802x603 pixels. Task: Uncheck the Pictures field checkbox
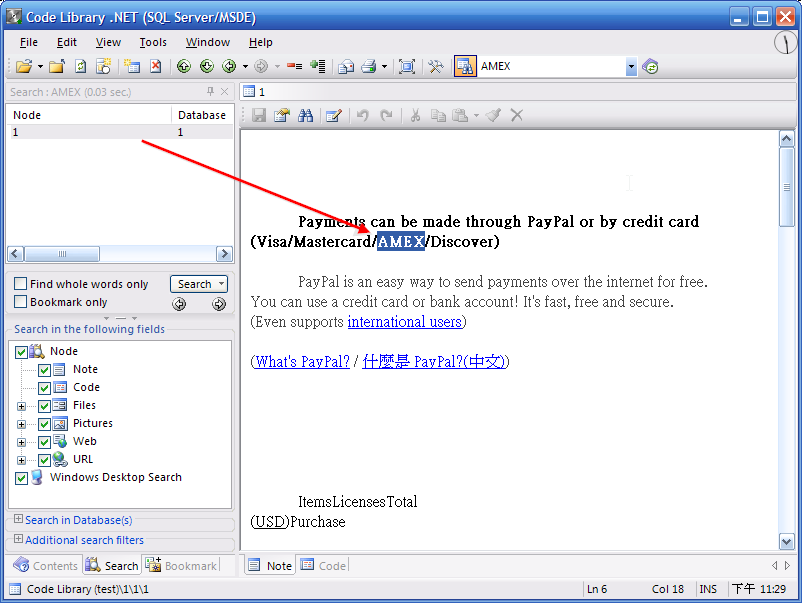click(x=44, y=424)
